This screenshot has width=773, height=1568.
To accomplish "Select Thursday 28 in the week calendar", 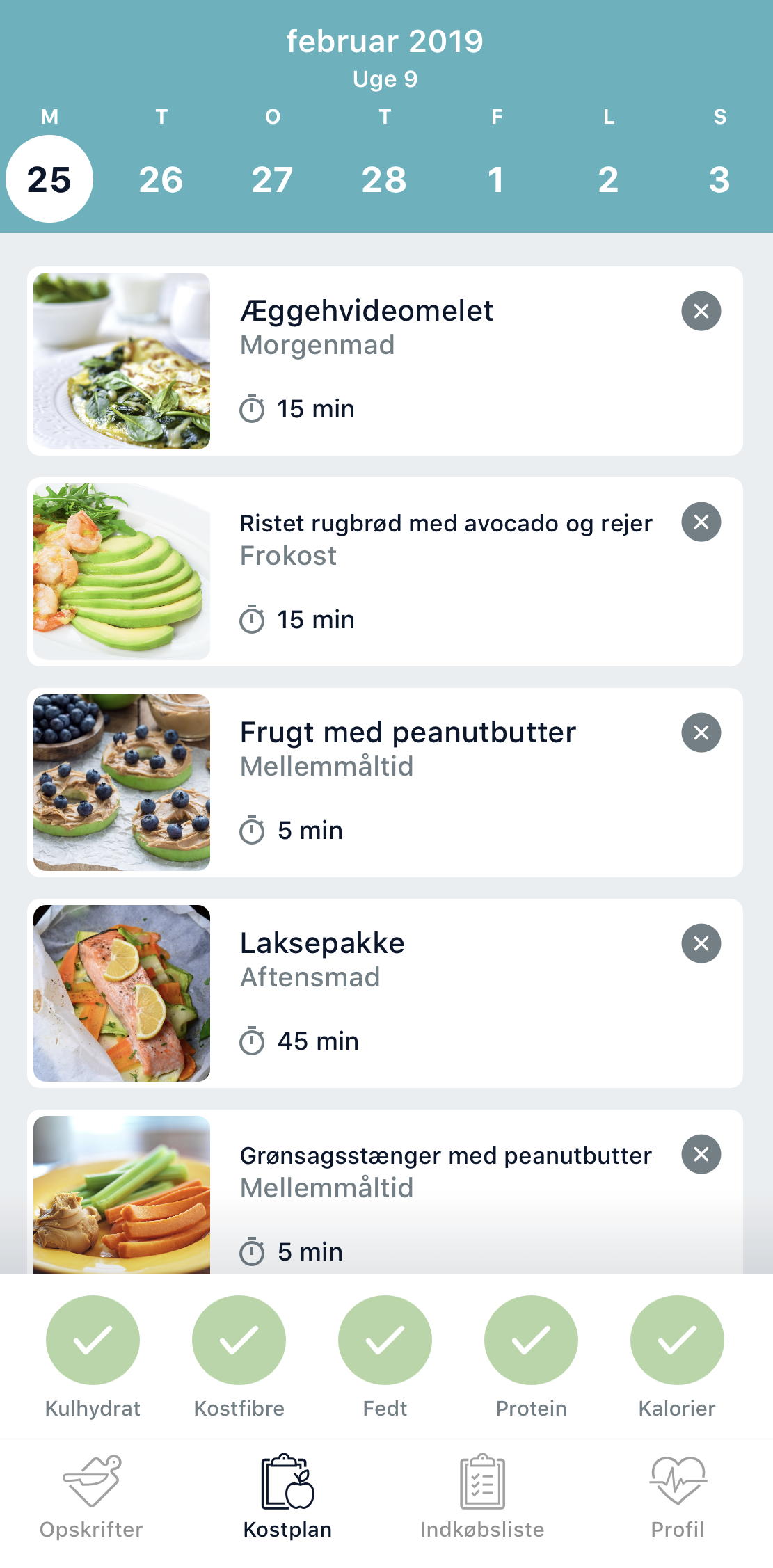I will click(384, 179).
